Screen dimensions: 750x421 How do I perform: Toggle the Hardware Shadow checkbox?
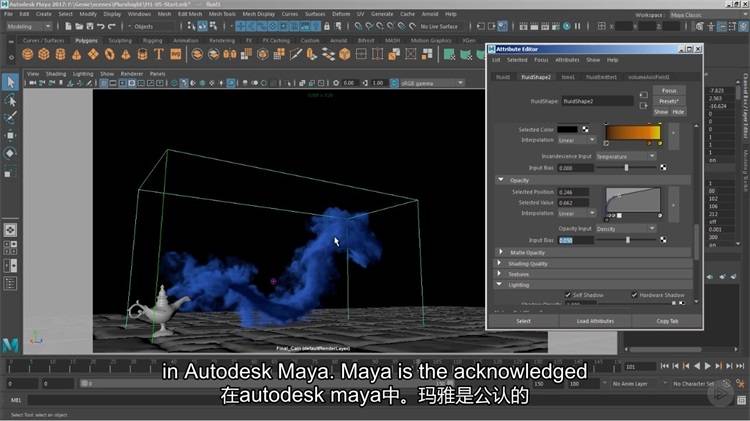tap(634, 295)
